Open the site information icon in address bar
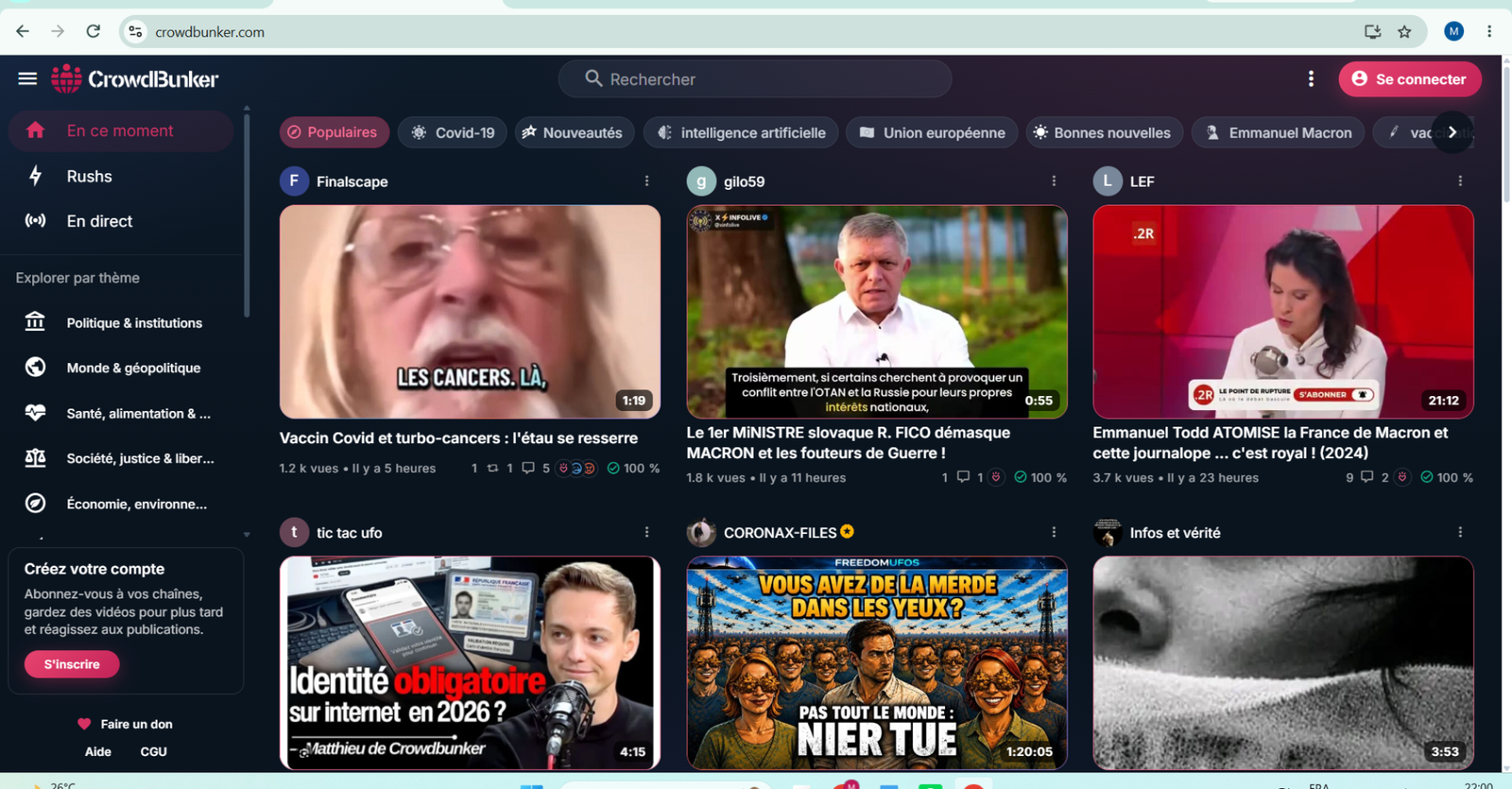The width and height of the screenshot is (1512, 789). pyautogui.click(x=136, y=31)
